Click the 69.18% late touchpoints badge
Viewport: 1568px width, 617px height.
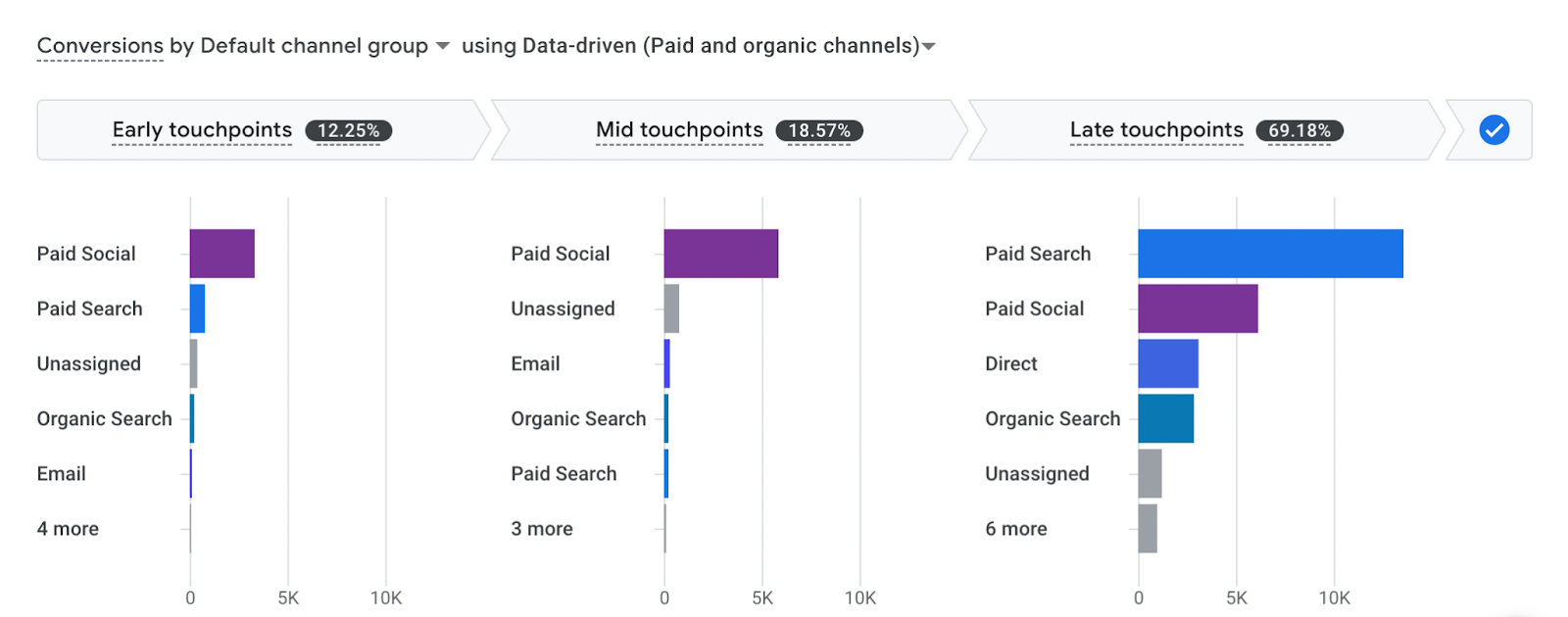click(x=1299, y=130)
